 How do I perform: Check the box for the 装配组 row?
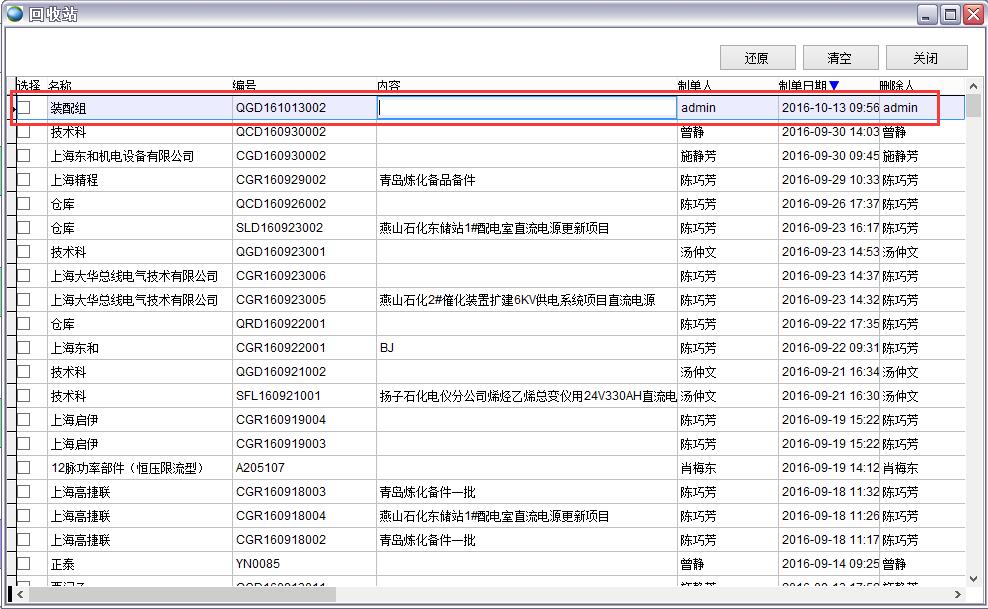24,107
